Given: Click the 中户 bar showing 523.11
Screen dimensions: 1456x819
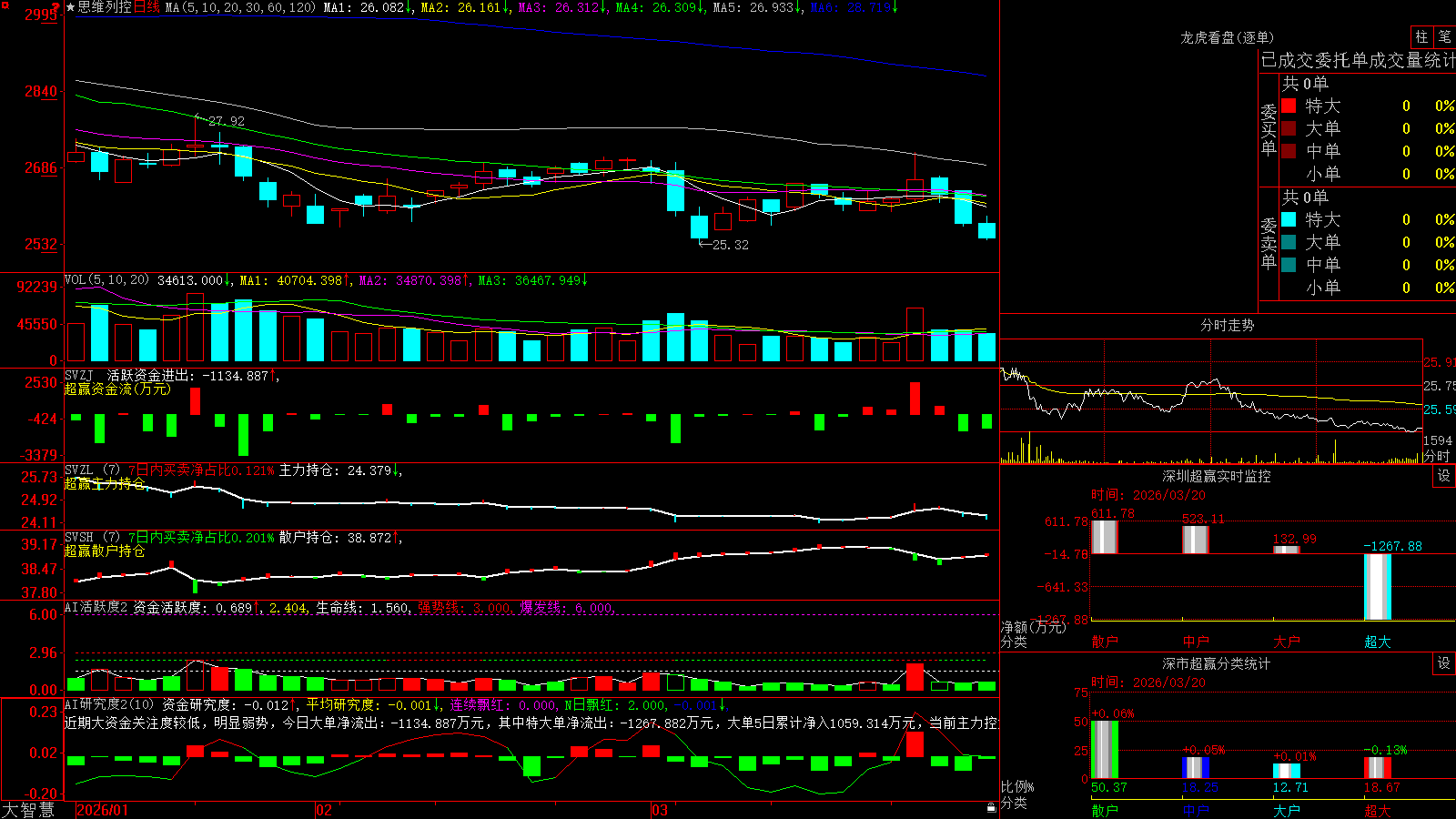Looking at the screenshot, I should point(1195,540).
